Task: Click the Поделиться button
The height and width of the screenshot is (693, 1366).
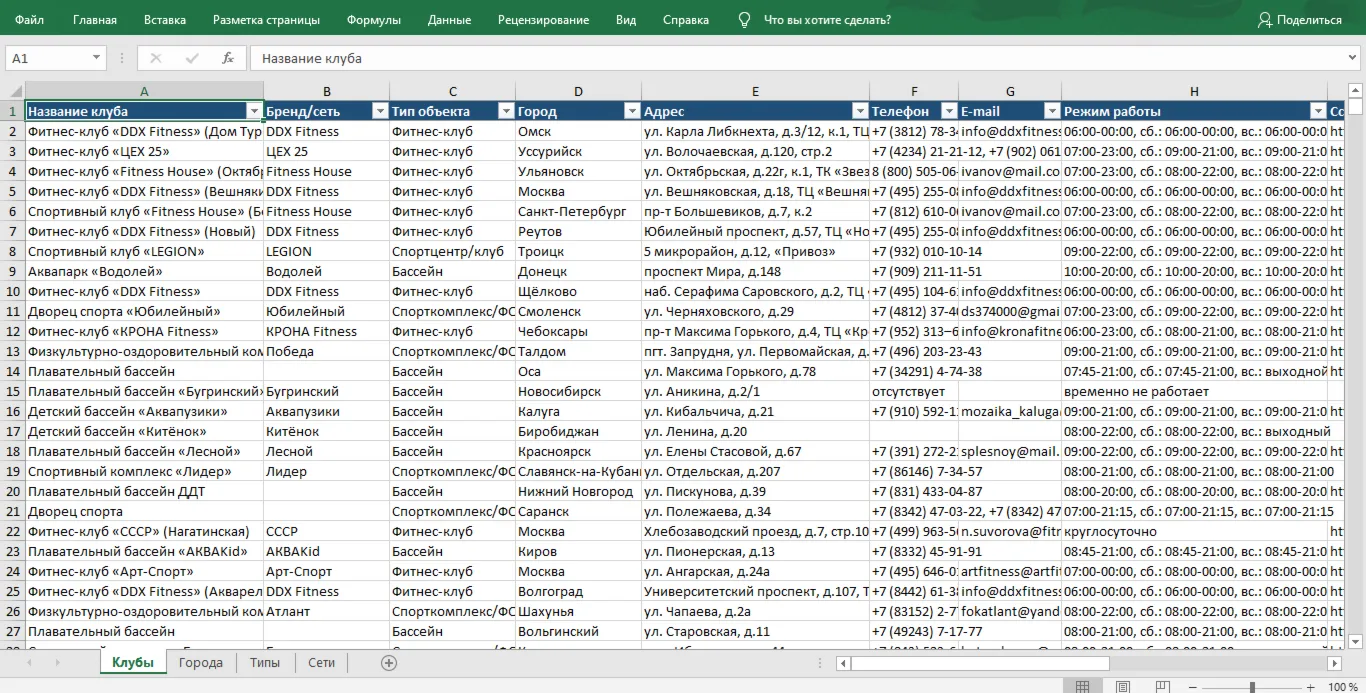Action: [x=1300, y=19]
